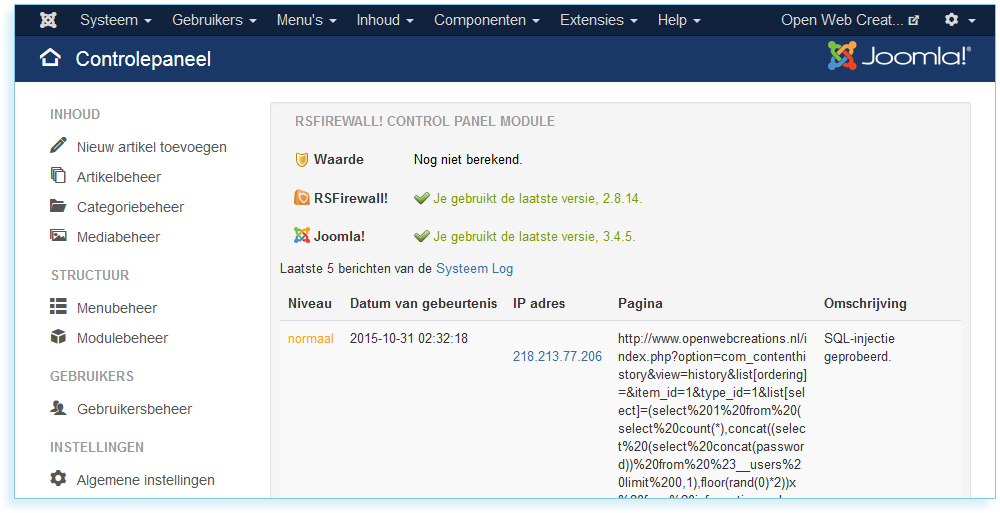Click the Categoriebeheer folder icon
Viewport: 1000px width, 513px height.
58,205
